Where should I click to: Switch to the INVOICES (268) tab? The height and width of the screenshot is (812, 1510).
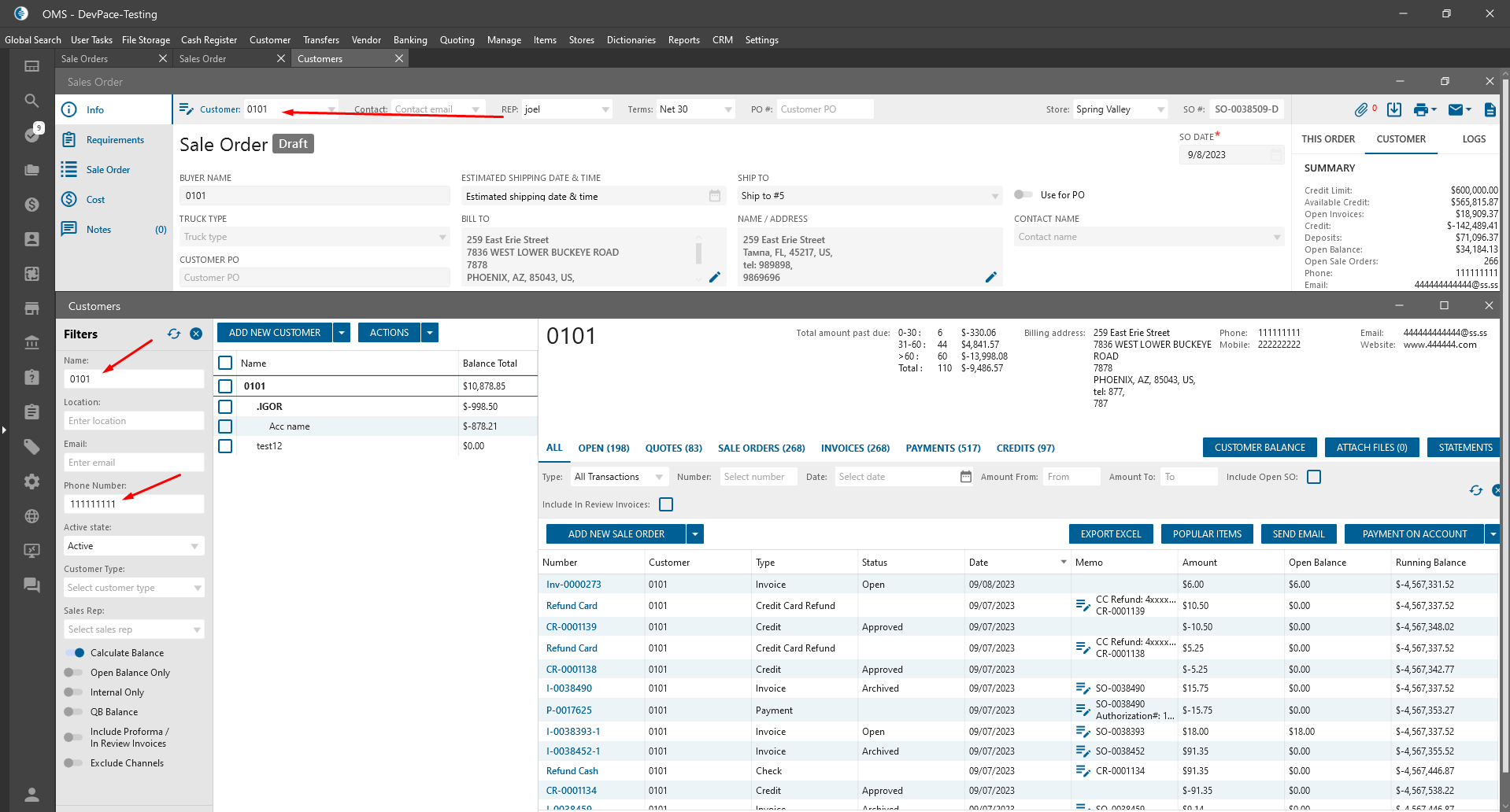[x=855, y=448]
